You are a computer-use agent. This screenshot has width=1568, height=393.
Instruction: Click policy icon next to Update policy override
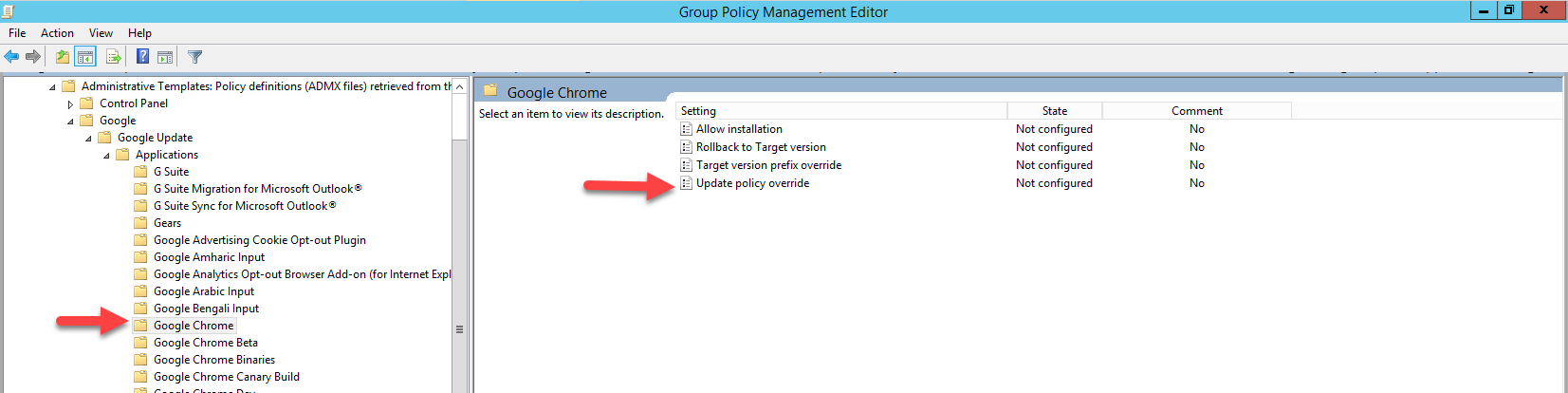pyautogui.click(x=686, y=183)
